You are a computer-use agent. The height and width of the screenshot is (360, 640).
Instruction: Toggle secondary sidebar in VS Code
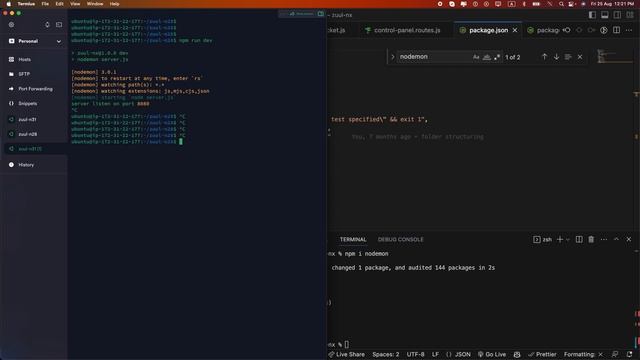coord(618,15)
